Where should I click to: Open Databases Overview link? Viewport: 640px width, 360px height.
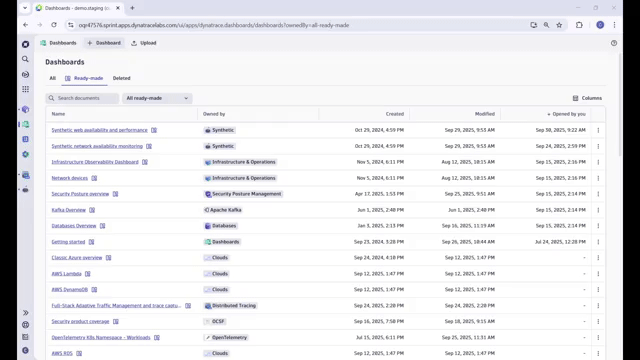74,226
